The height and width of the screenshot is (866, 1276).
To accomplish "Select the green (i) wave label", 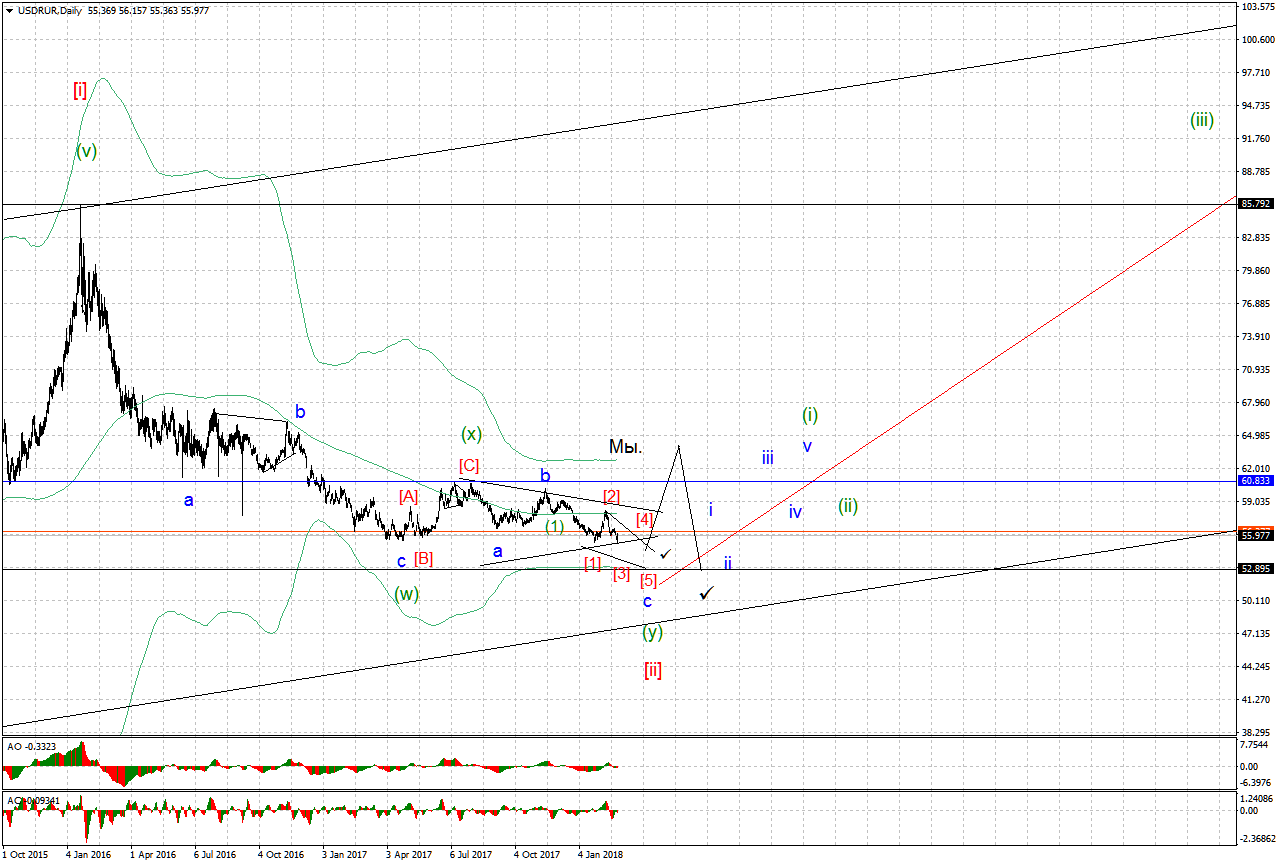I will pyautogui.click(x=810, y=414).
